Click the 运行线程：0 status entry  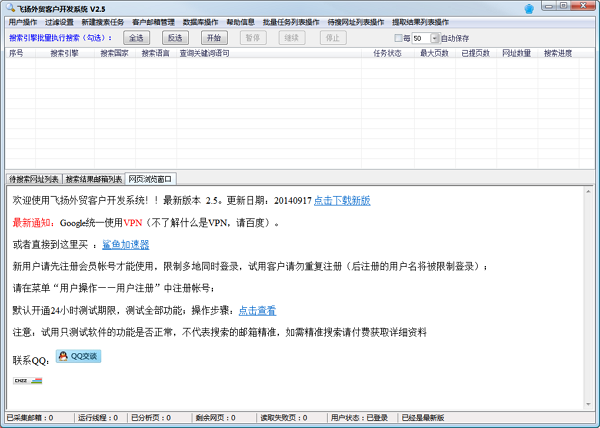[x=98, y=418]
